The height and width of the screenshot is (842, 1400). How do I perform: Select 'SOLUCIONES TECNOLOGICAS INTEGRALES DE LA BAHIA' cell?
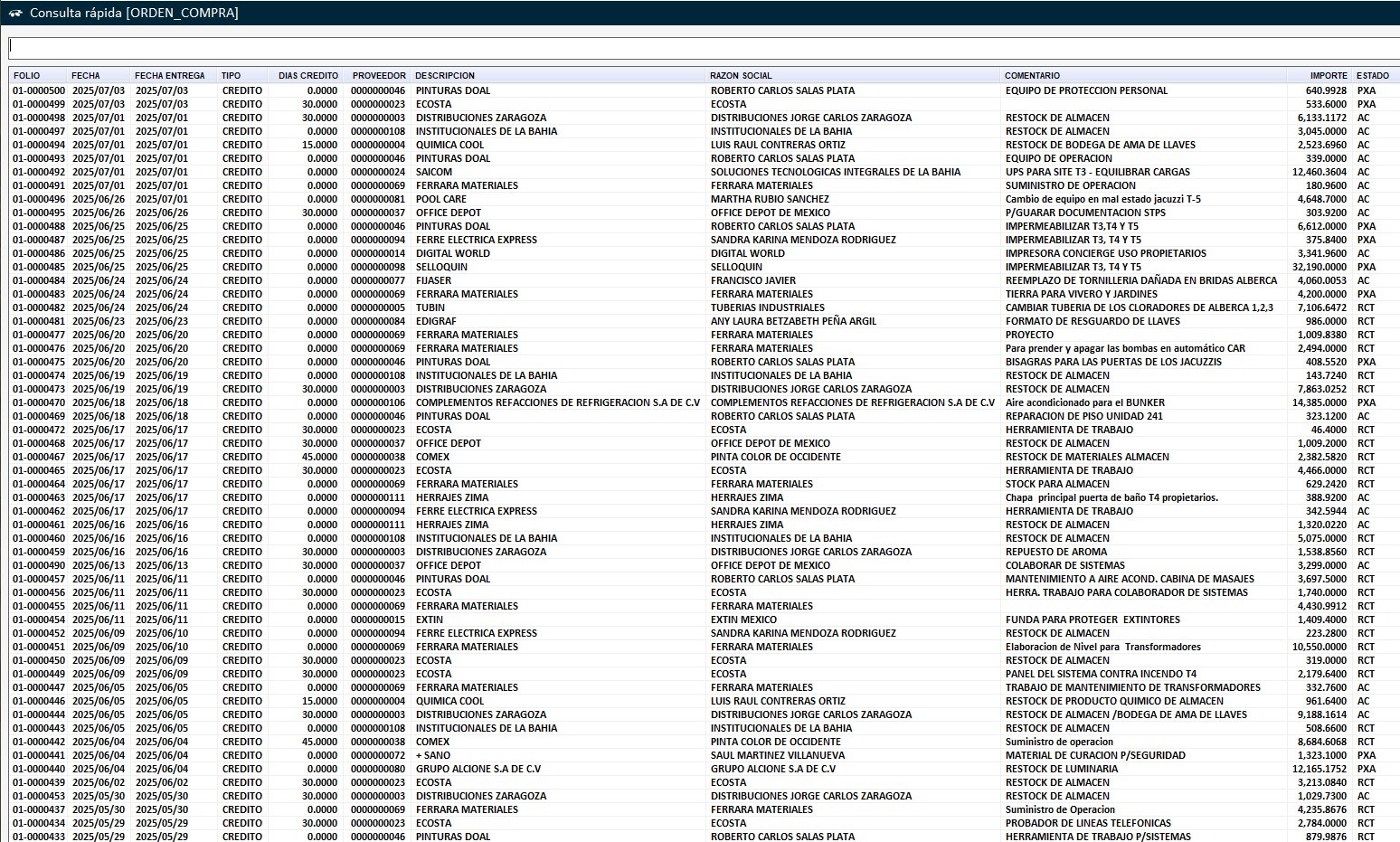point(835,172)
